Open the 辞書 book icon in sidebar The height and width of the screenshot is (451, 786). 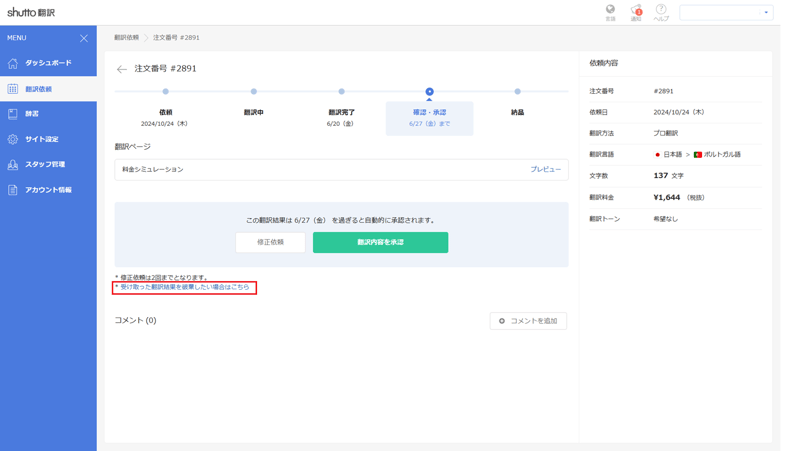point(13,114)
